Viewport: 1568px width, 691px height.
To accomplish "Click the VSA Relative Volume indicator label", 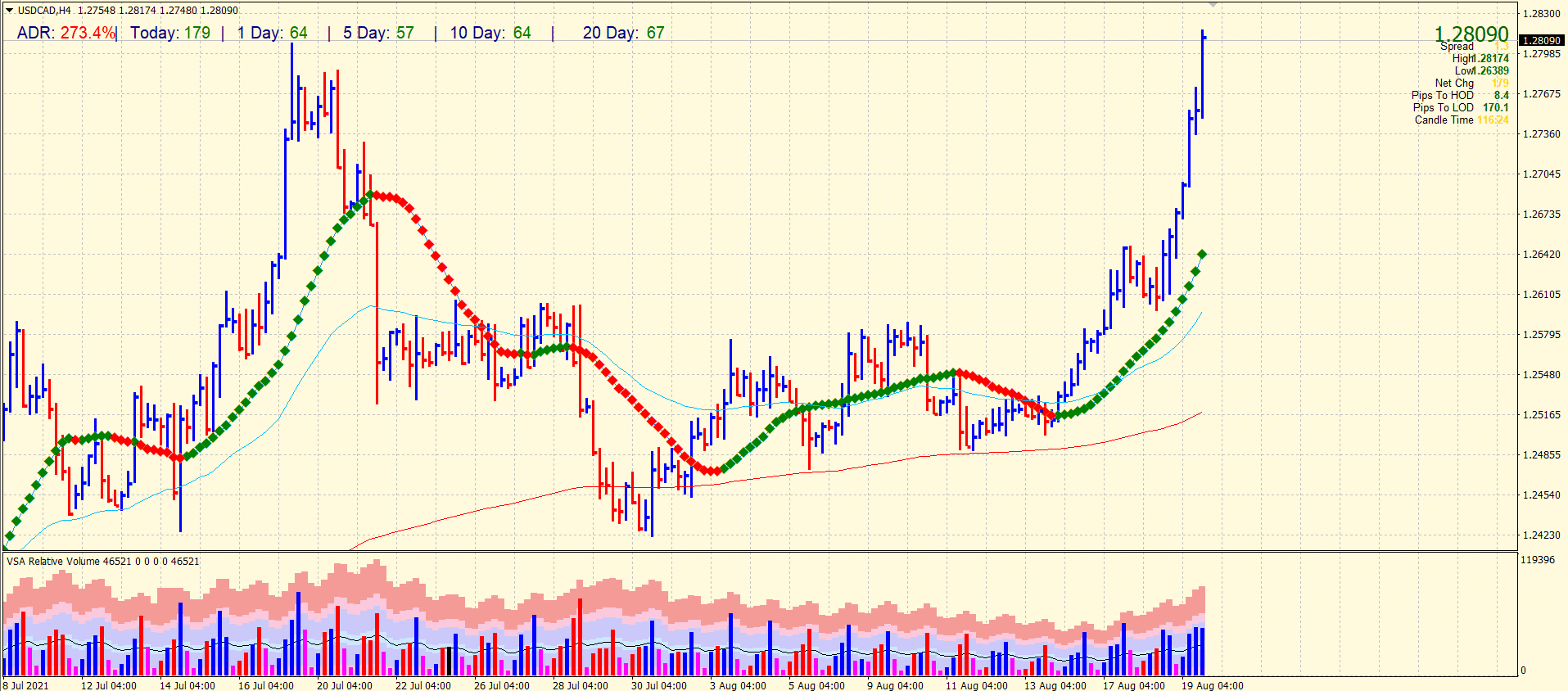I will pos(103,561).
